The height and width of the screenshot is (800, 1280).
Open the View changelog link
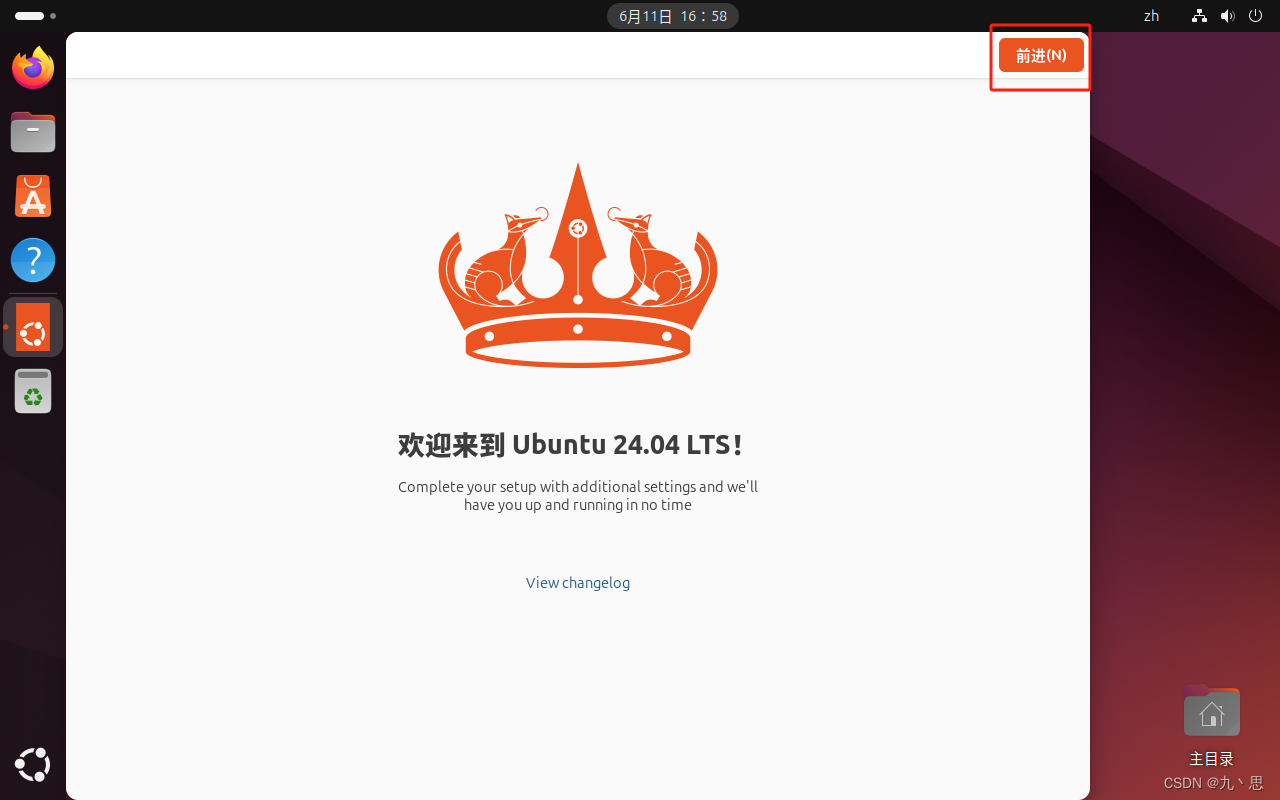[x=578, y=582]
